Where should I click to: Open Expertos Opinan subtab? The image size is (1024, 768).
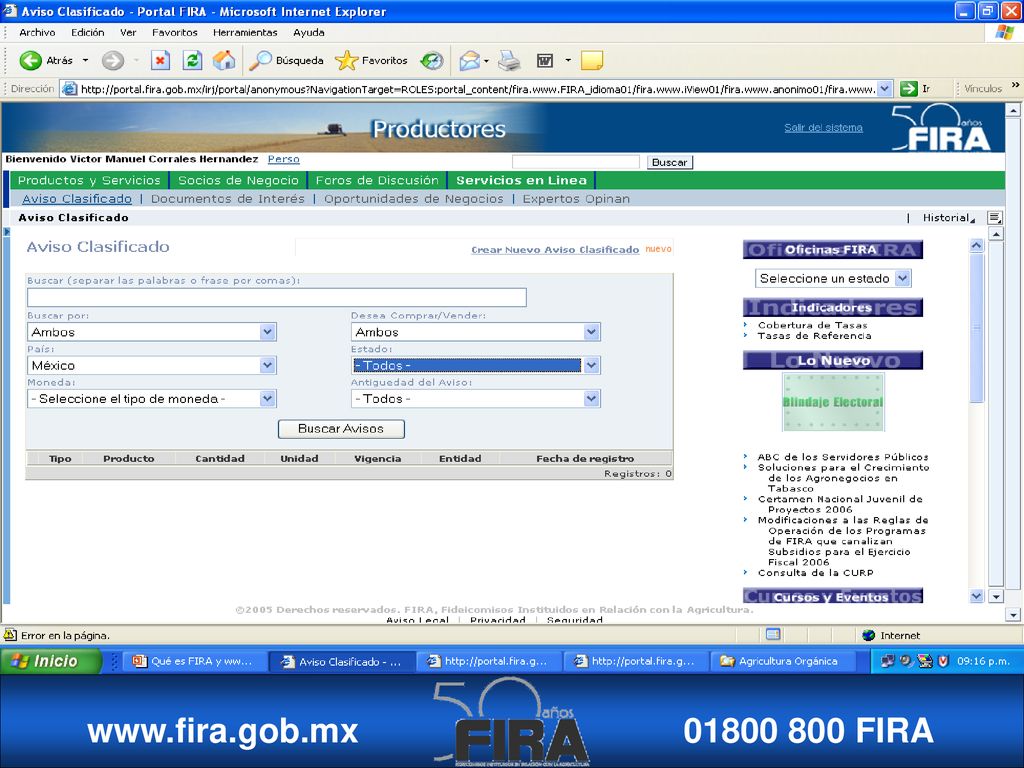point(576,199)
